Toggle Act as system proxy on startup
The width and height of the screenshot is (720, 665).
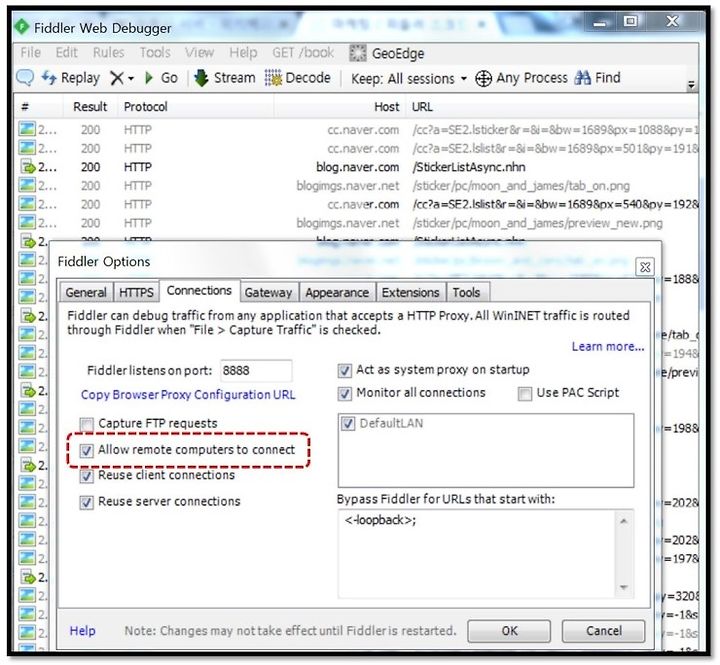click(x=344, y=371)
